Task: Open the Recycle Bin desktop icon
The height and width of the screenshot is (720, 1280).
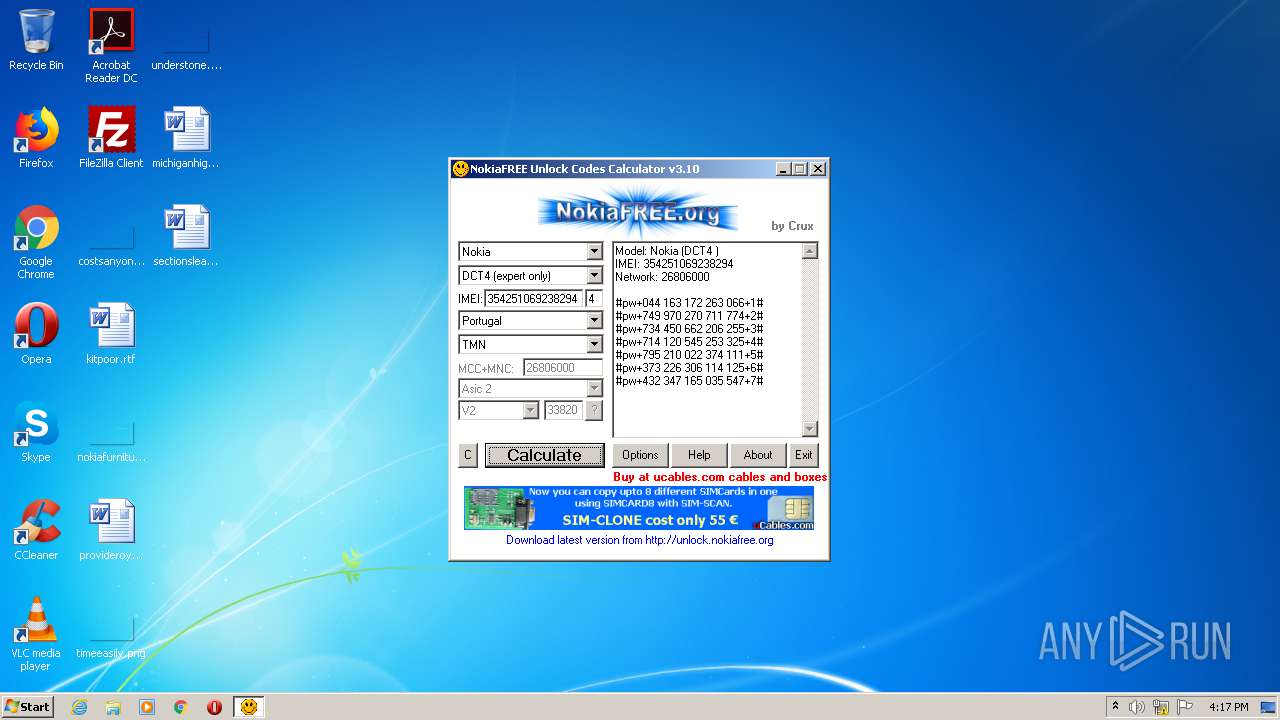Action: click(x=36, y=40)
